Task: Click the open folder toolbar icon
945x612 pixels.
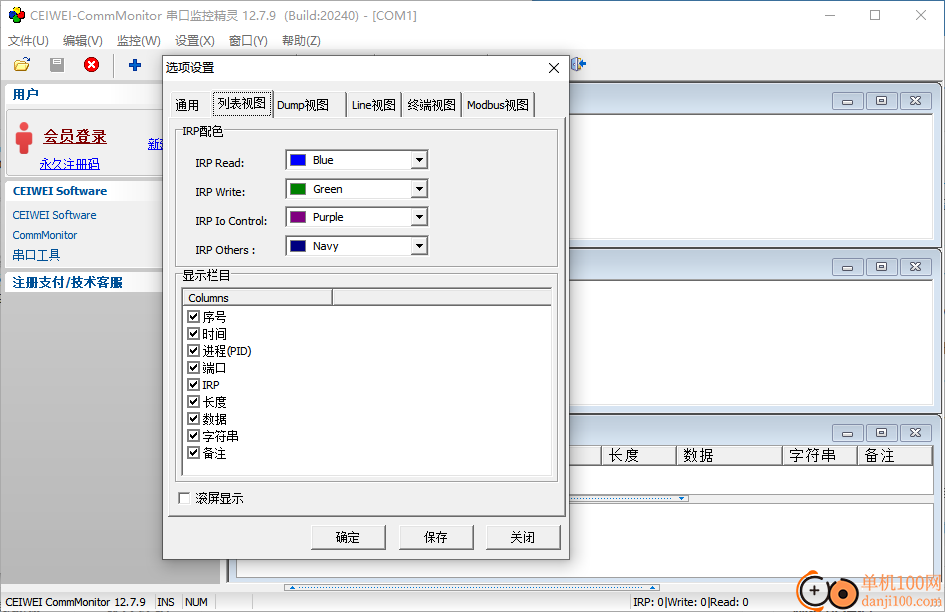Action: pos(22,65)
